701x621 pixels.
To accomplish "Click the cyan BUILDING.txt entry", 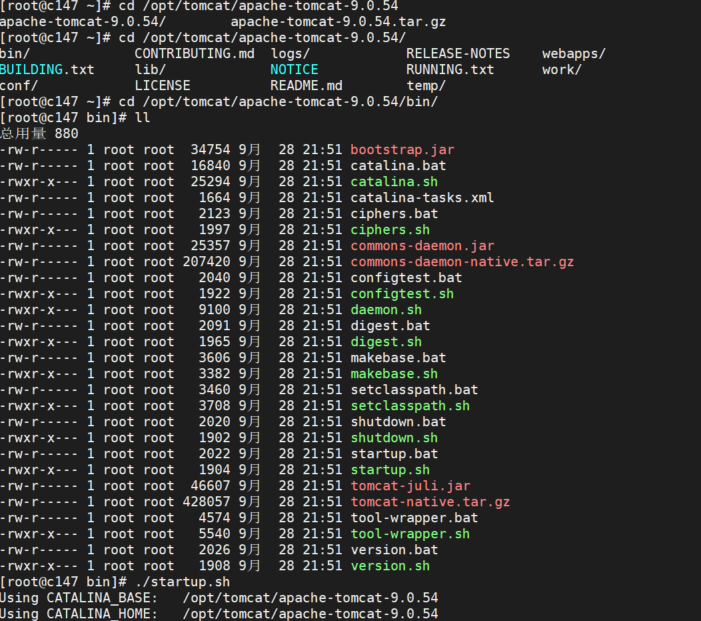I will tap(47, 70).
